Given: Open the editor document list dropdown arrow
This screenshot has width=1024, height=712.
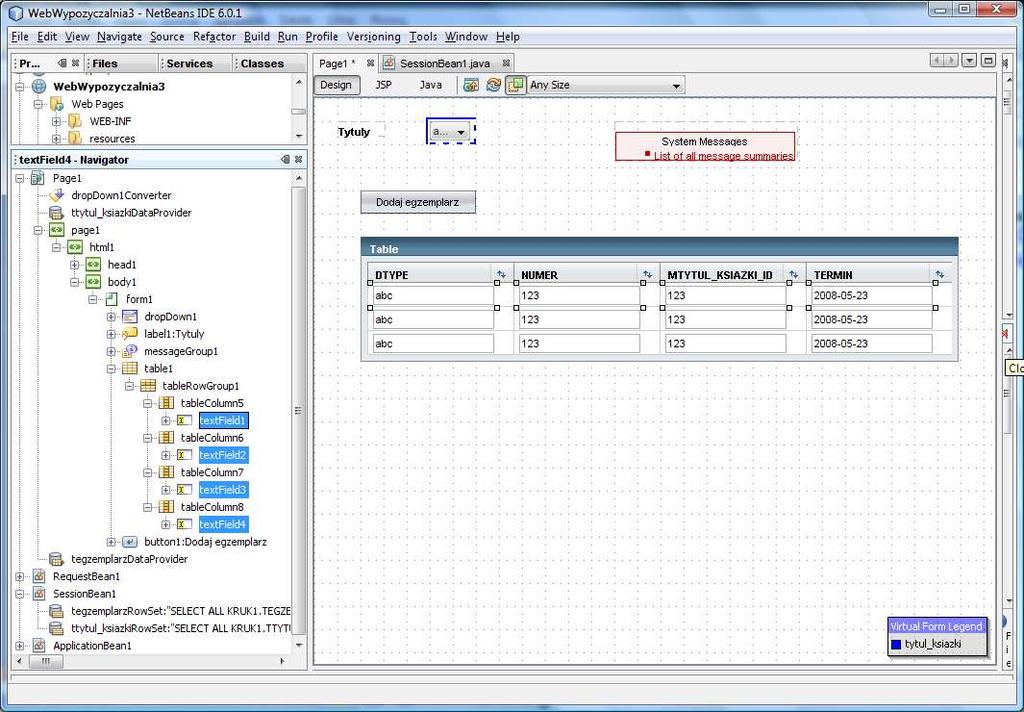Looking at the screenshot, I should (x=969, y=61).
